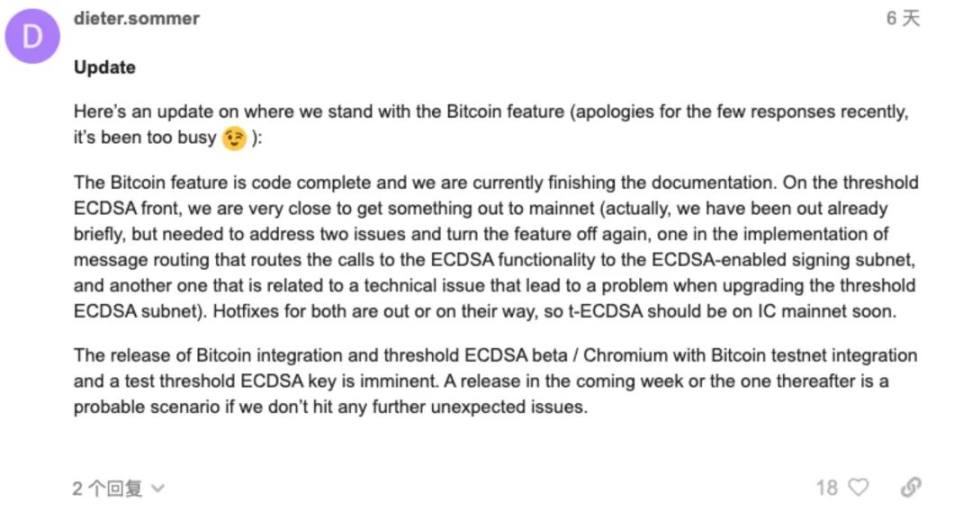The width and height of the screenshot is (972, 511).
Task: Click the purple D user avatar
Action: point(33,37)
